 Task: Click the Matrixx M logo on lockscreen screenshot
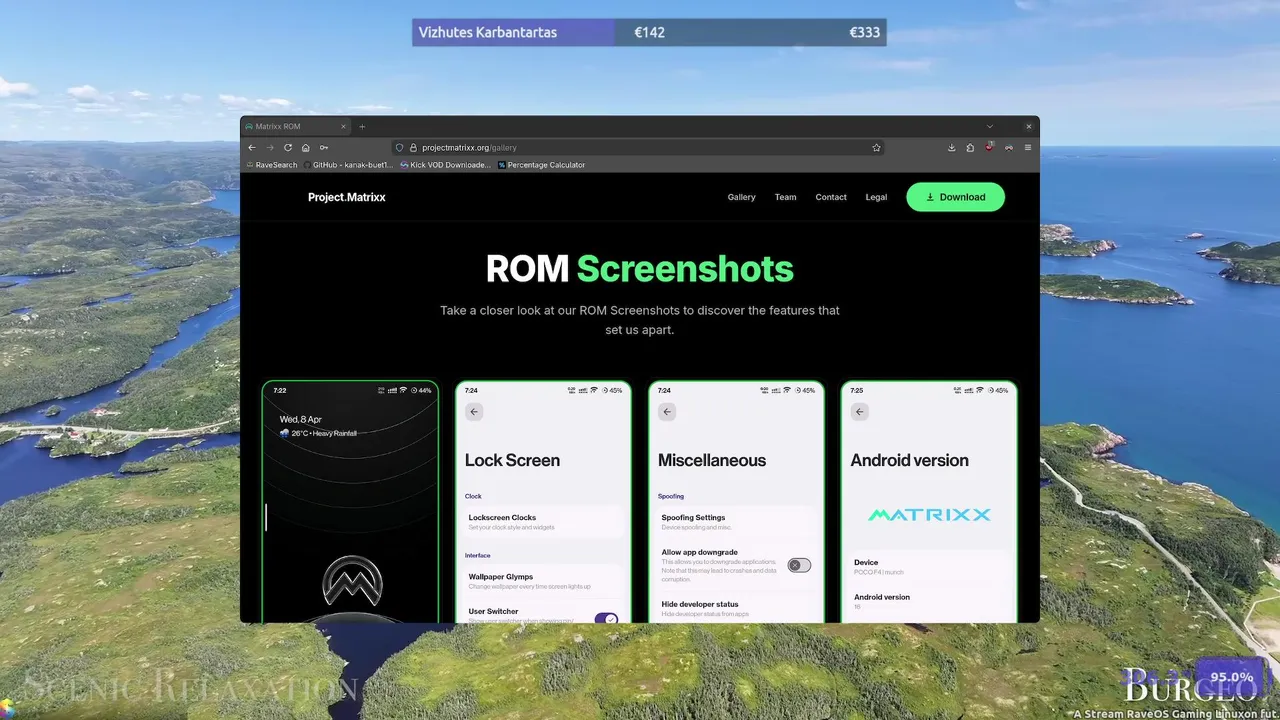352,580
